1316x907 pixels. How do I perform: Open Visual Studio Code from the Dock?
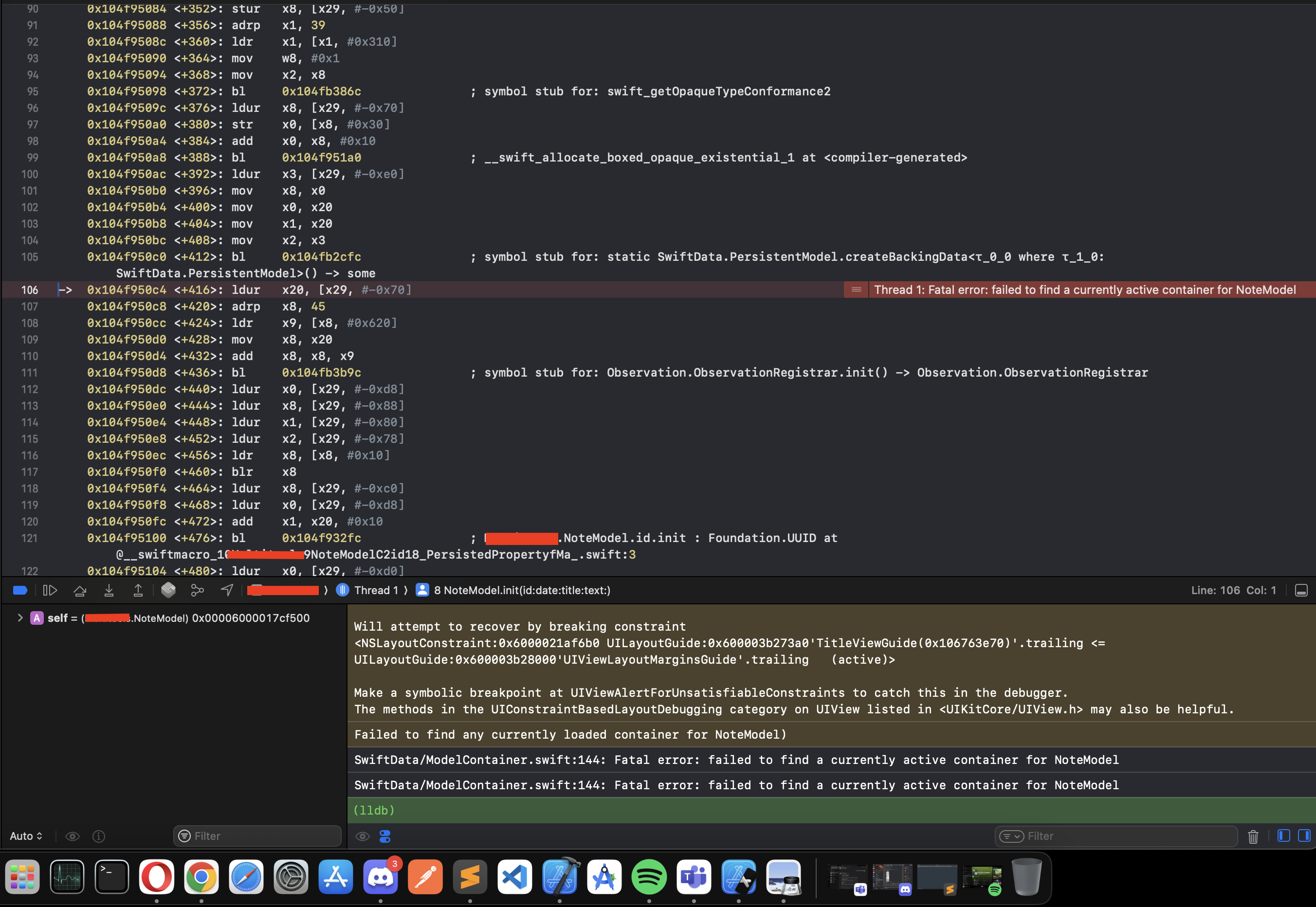click(515, 876)
